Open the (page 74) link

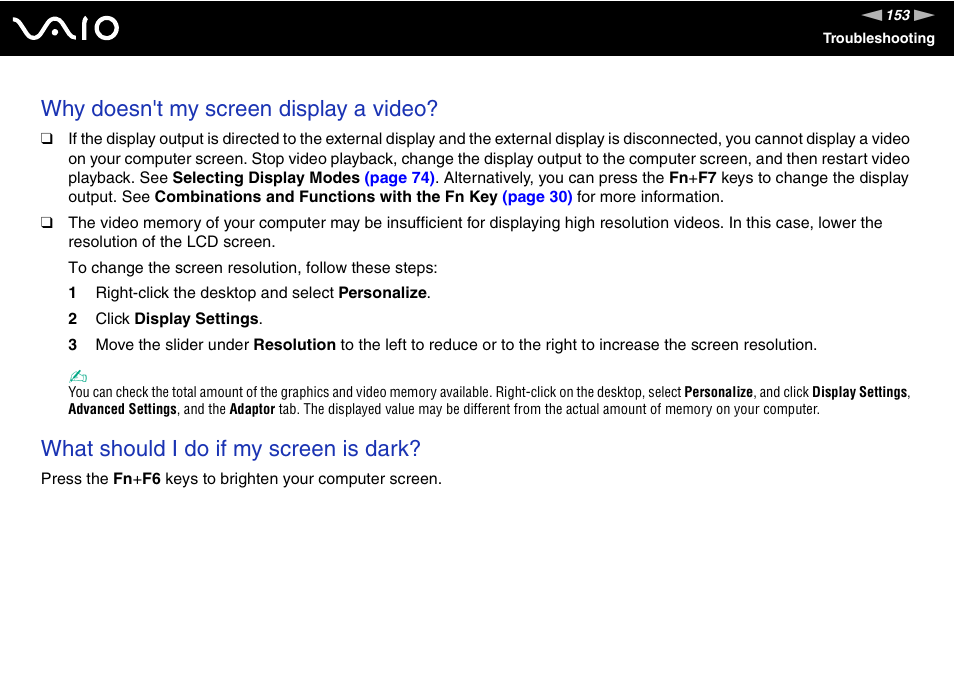click(399, 178)
